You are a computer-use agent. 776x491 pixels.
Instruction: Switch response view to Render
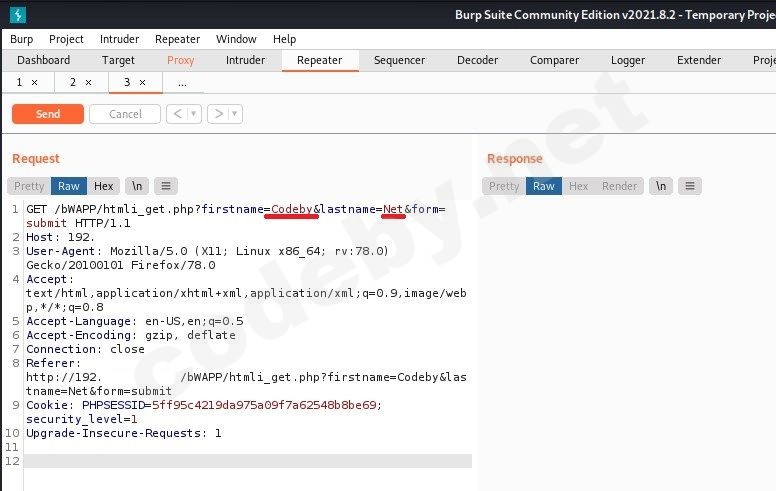pos(619,186)
